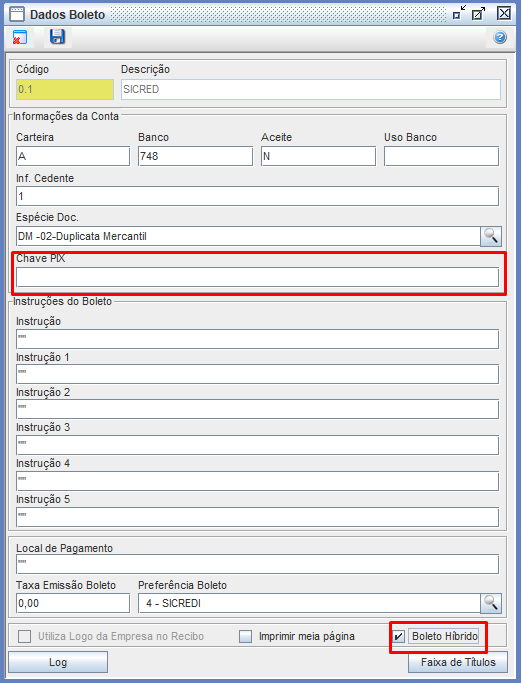Focus the Taxa Emissão Boleto field
522x683 pixels.
(x=73, y=603)
